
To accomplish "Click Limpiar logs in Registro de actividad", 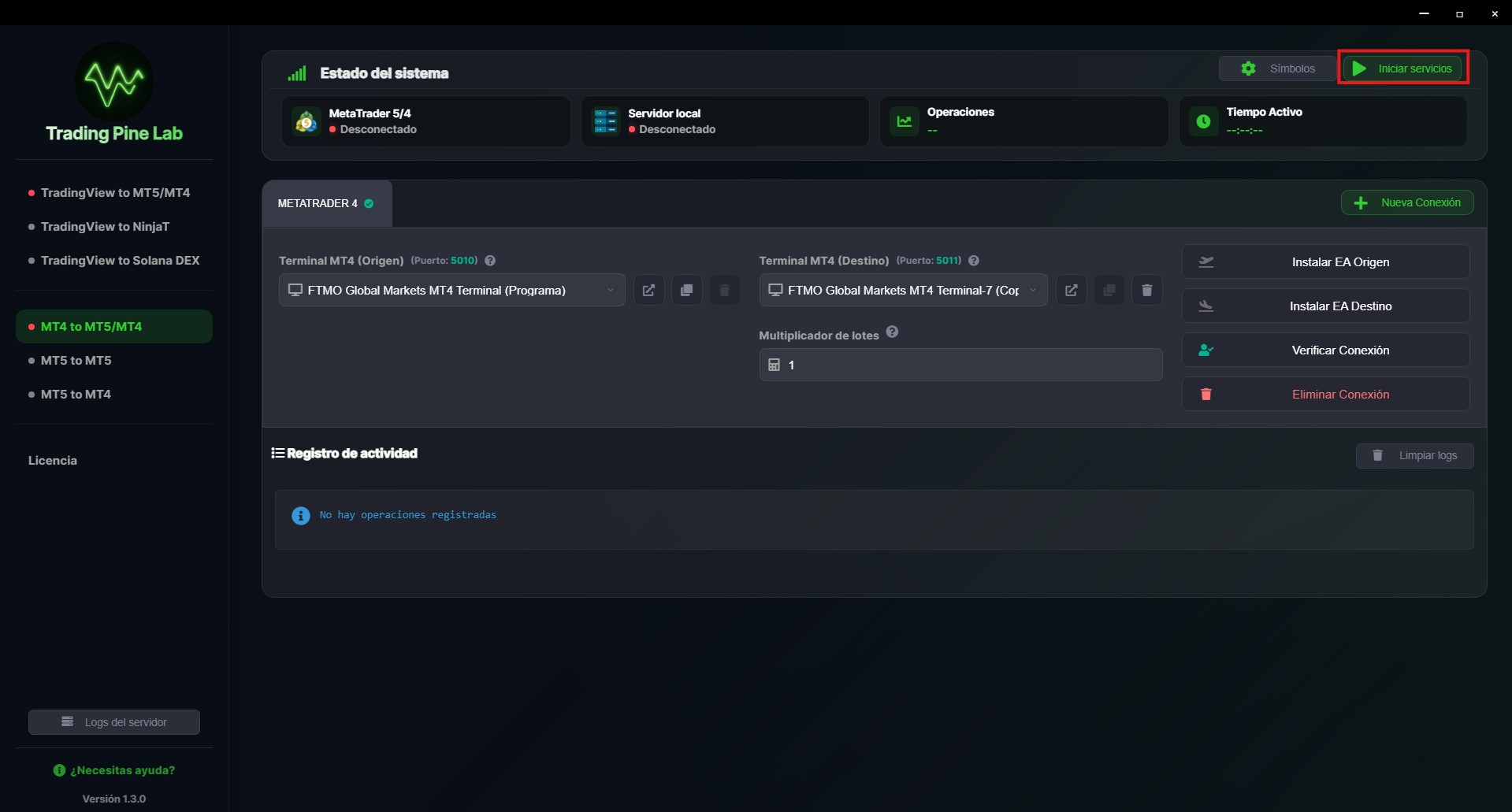I will [x=1415, y=455].
